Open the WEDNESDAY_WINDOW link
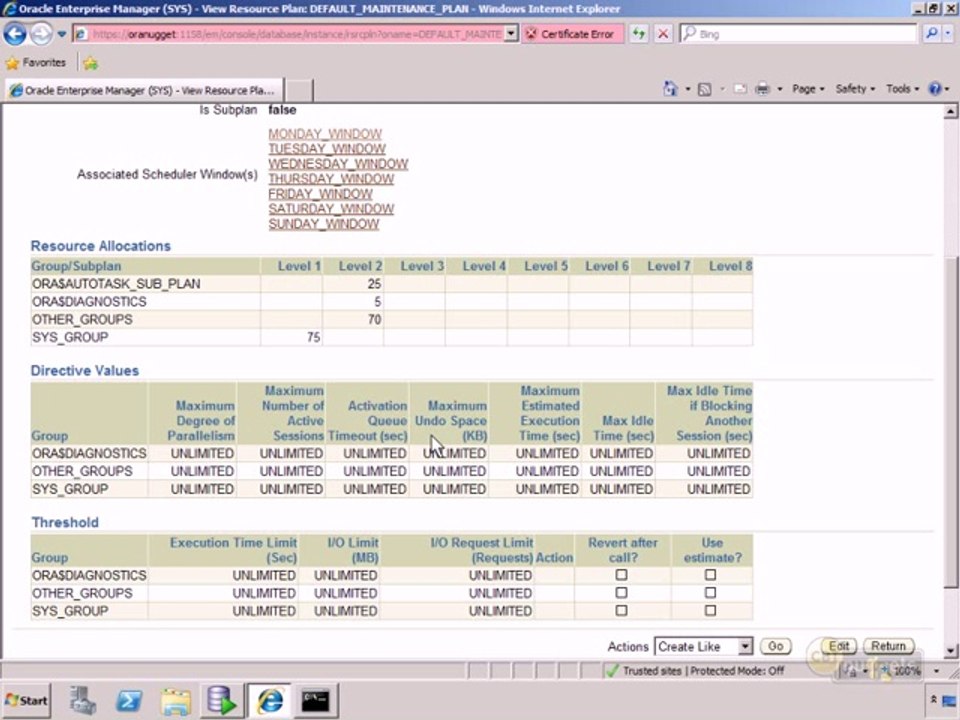 (338, 164)
